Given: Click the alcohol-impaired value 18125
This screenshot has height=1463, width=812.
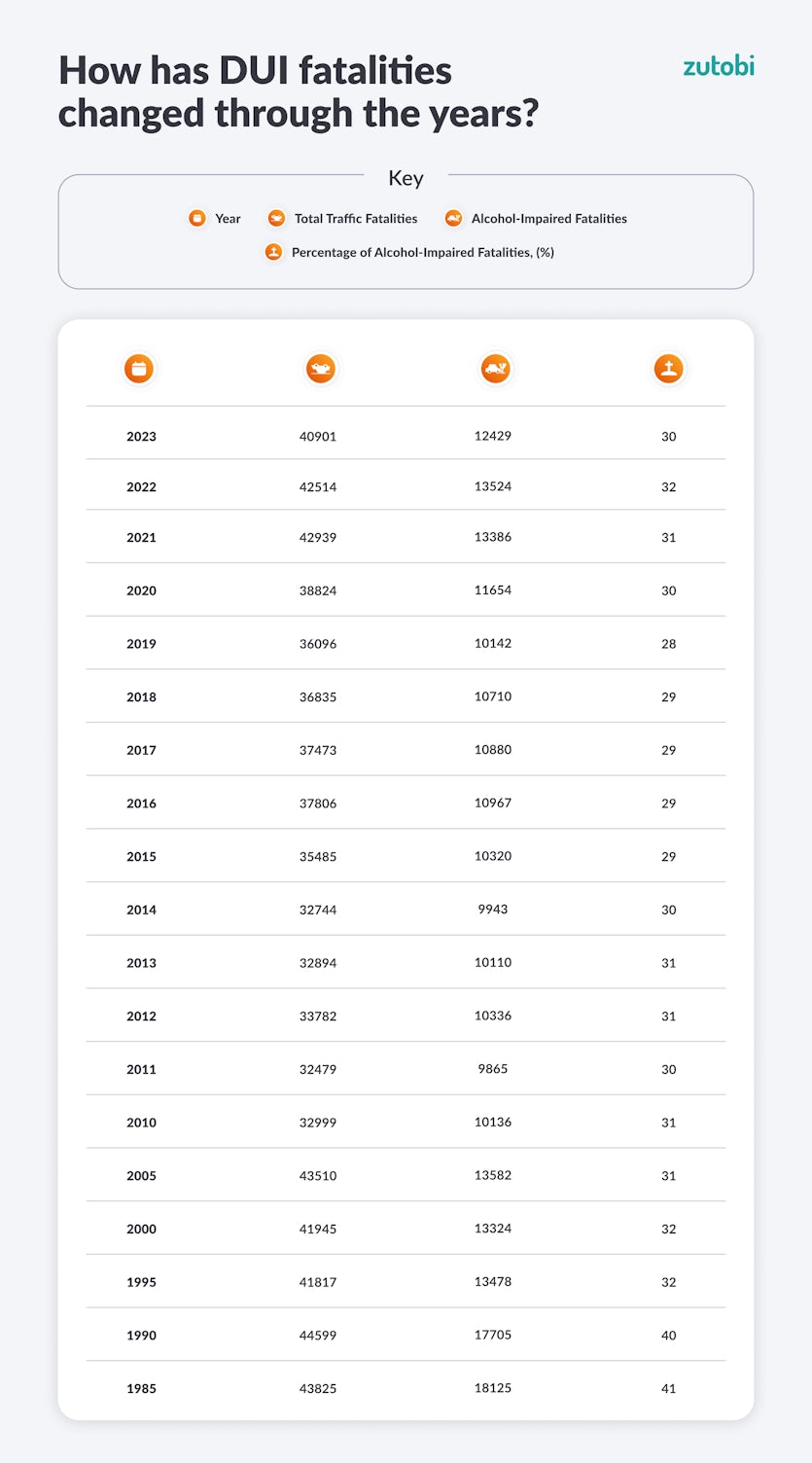Looking at the screenshot, I should [493, 1388].
